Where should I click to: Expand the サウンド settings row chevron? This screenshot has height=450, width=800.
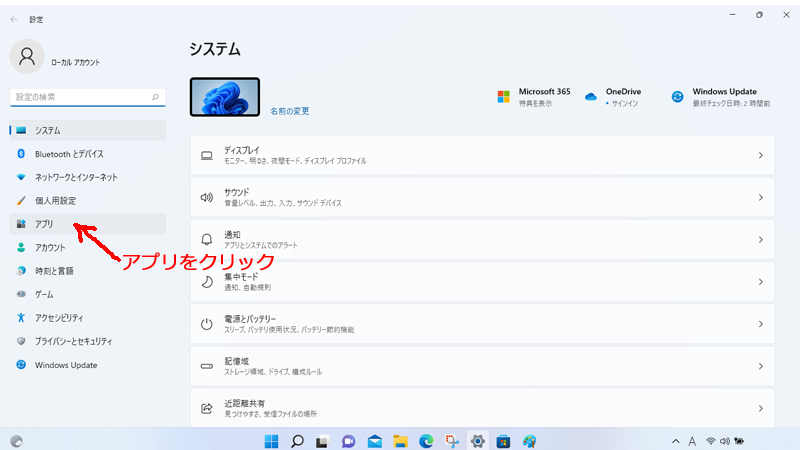[x=760, y=197]
